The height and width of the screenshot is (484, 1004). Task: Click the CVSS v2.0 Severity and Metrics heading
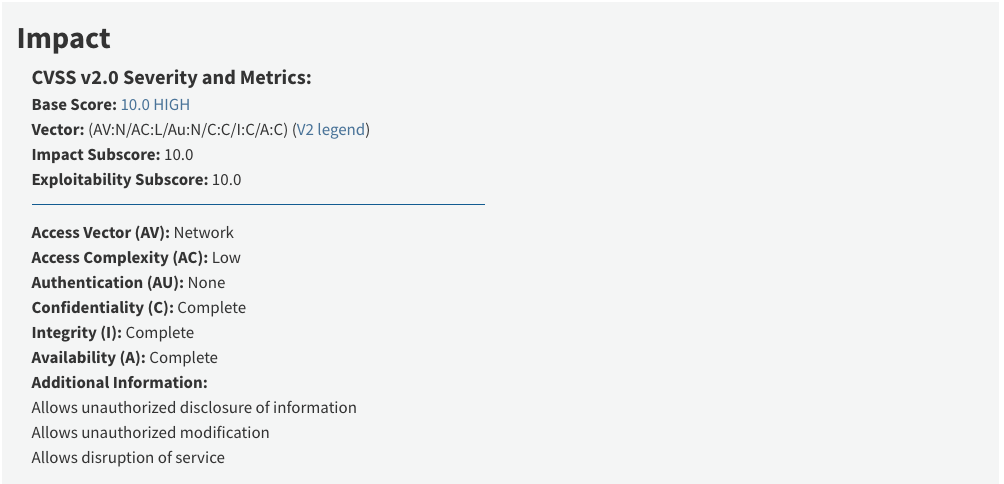[171, 77]
